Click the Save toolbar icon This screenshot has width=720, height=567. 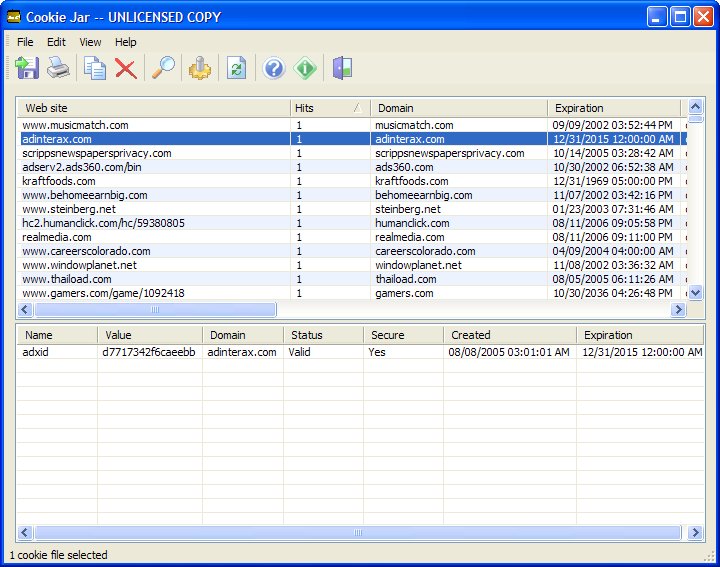[27, 68]
